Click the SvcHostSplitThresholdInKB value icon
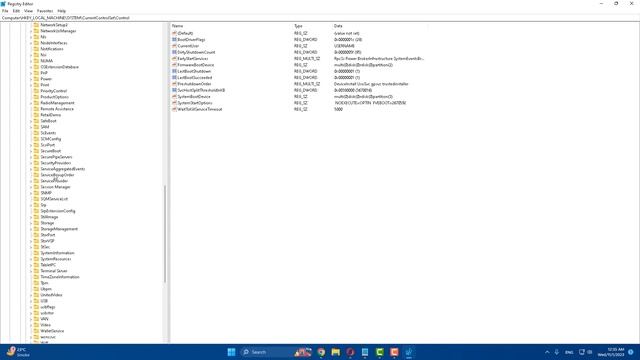The image size is (640, 360). [174, 90]
